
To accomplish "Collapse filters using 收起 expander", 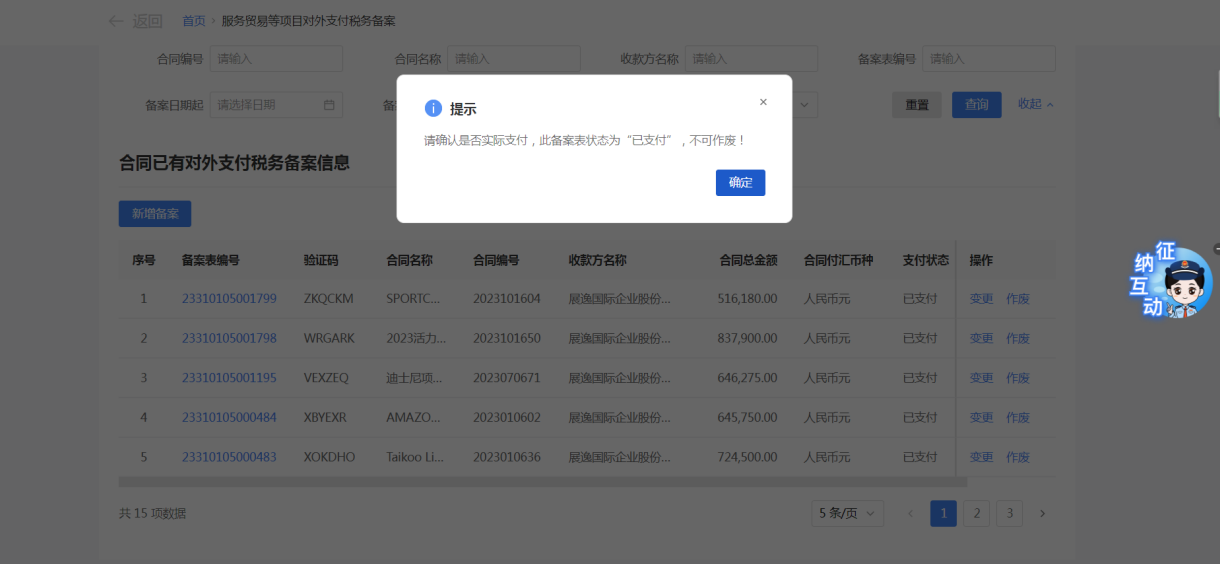I will point(1035,104).
